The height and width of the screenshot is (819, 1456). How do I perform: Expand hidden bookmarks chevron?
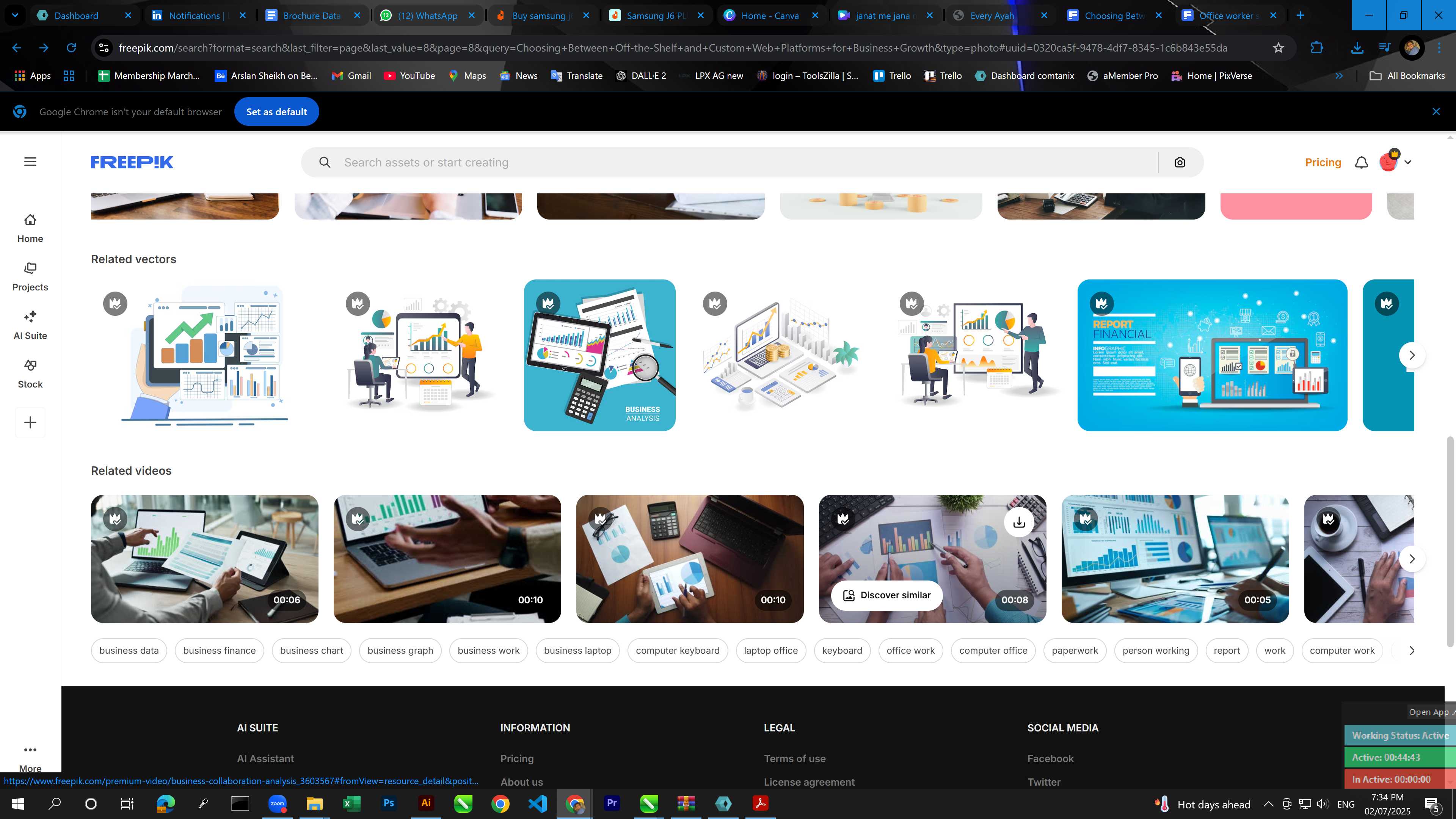(1339, 76)
